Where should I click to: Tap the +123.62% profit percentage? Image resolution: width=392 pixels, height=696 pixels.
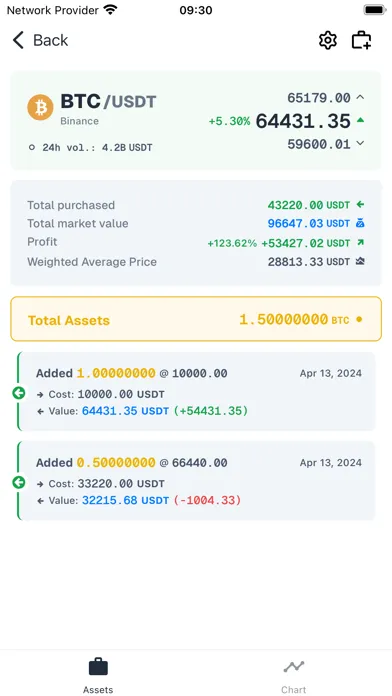pyautogui.click(x=232, y=243)
